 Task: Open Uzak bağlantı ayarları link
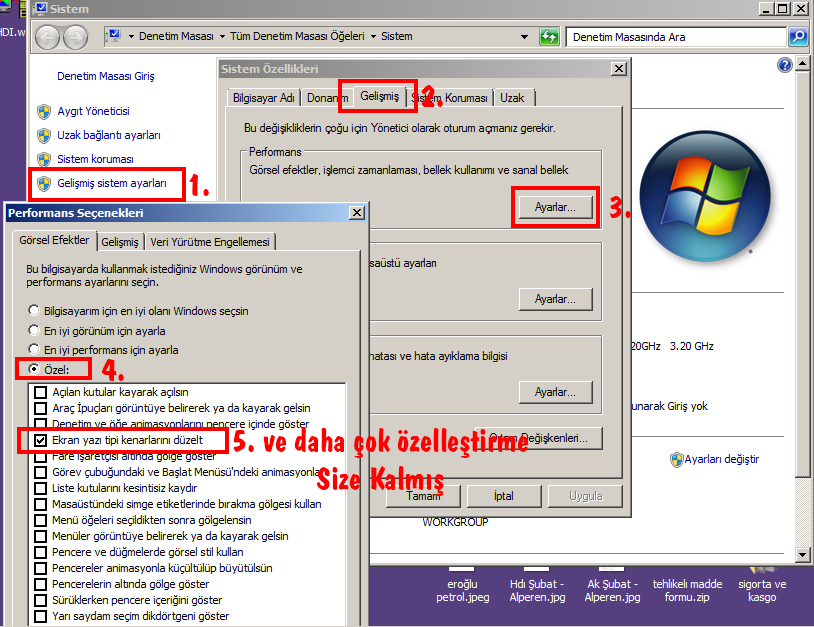[108, 135]
